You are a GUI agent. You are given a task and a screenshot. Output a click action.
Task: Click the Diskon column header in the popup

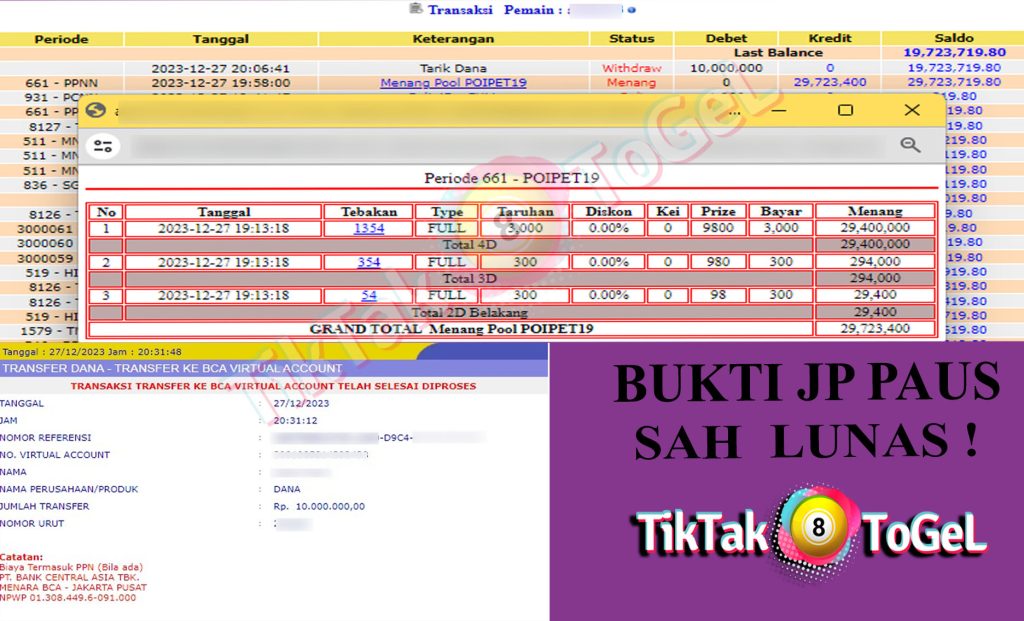pyautogui.click(x=609, y=212)
